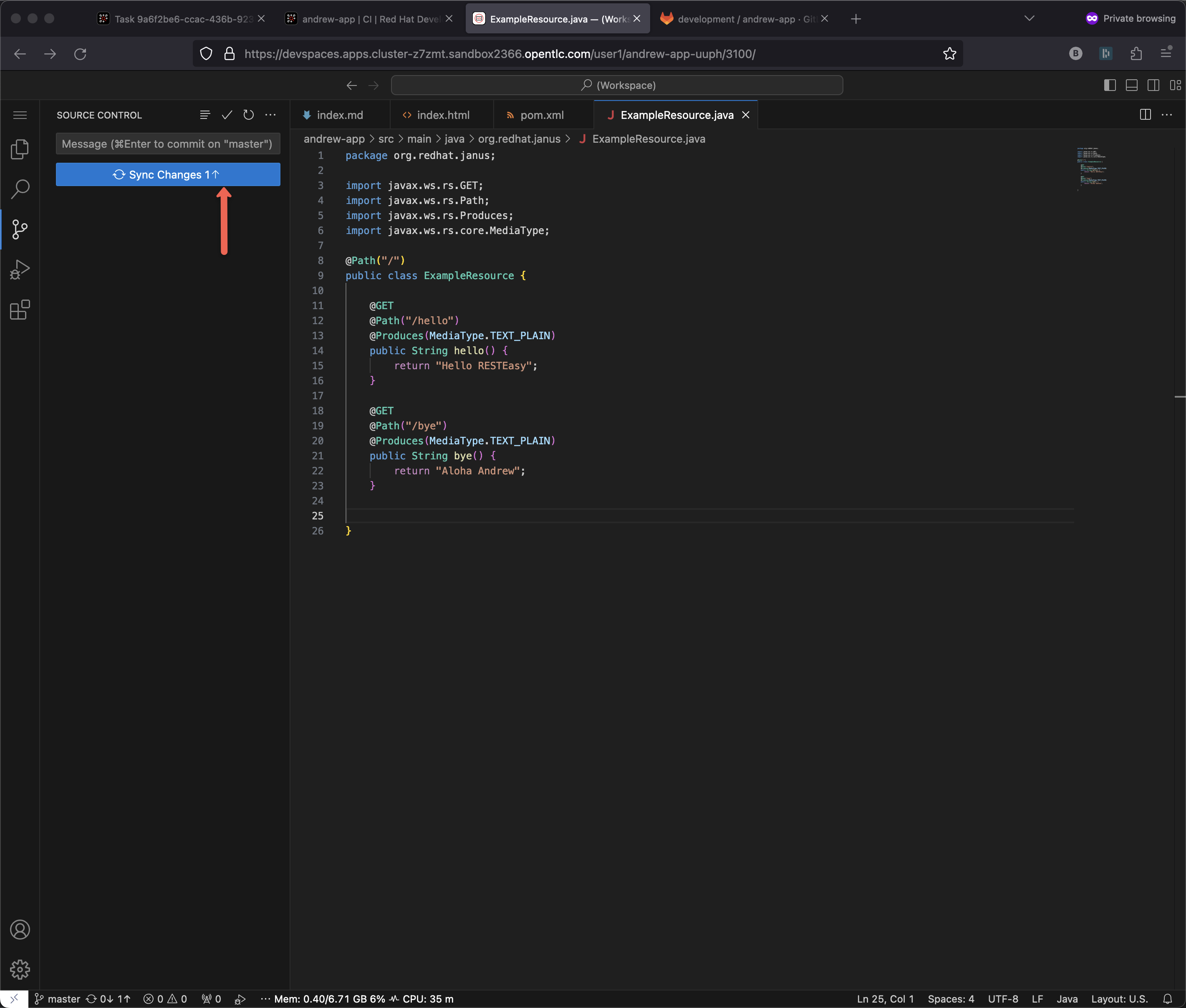Click master branch in status bar

tap(57, 998)
